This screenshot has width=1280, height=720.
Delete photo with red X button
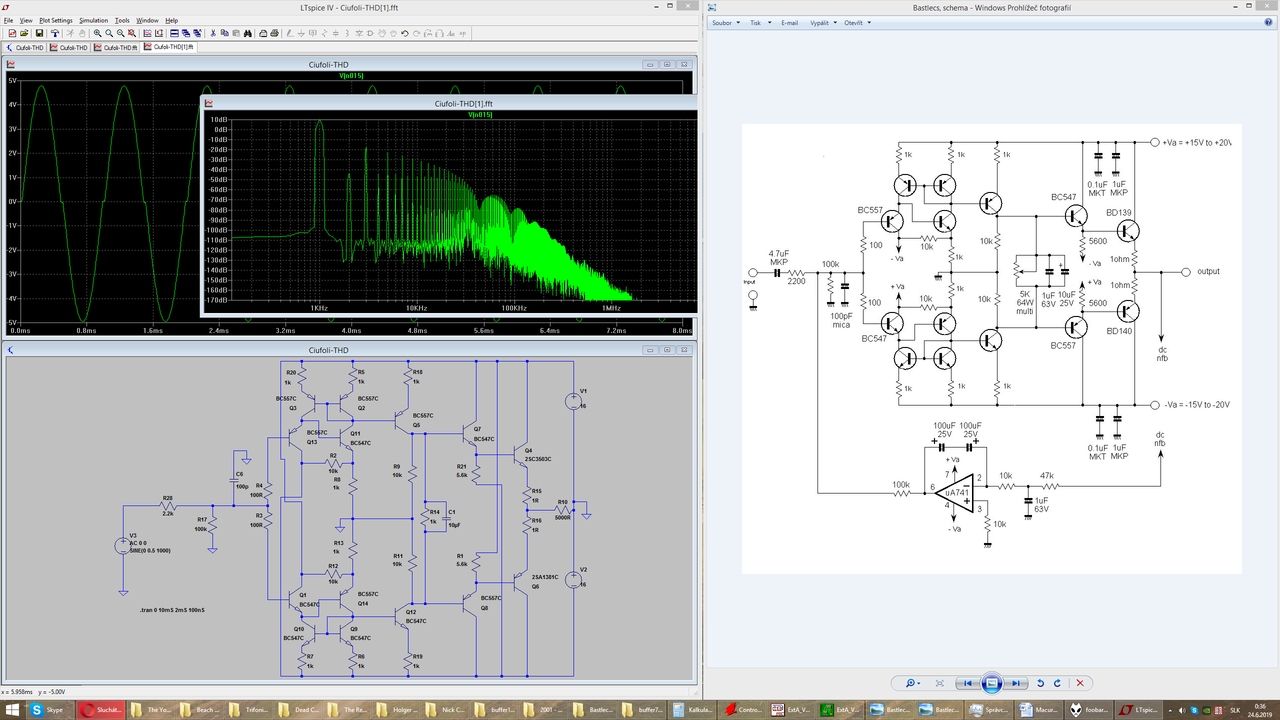tap(1080, 683)
